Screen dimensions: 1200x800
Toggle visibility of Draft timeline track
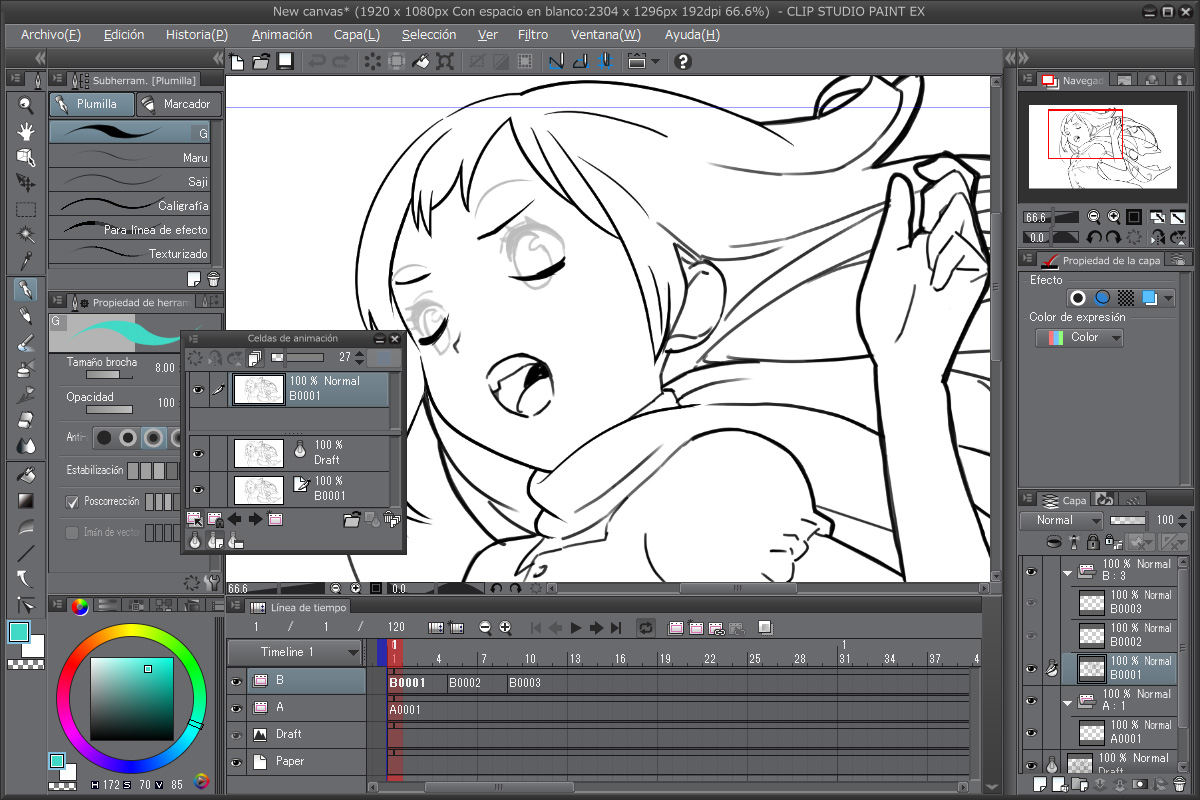[236, 735]
